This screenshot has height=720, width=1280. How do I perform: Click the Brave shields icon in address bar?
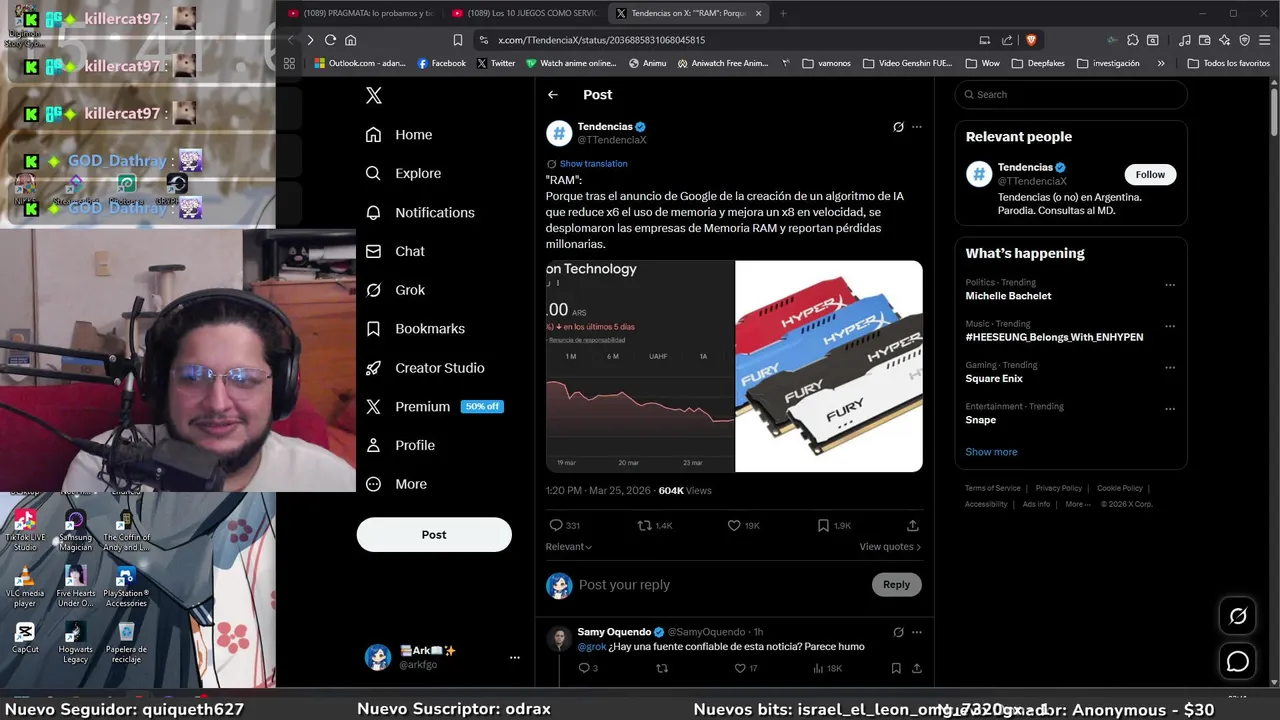pyautogui.click(x=1031, y=40)
